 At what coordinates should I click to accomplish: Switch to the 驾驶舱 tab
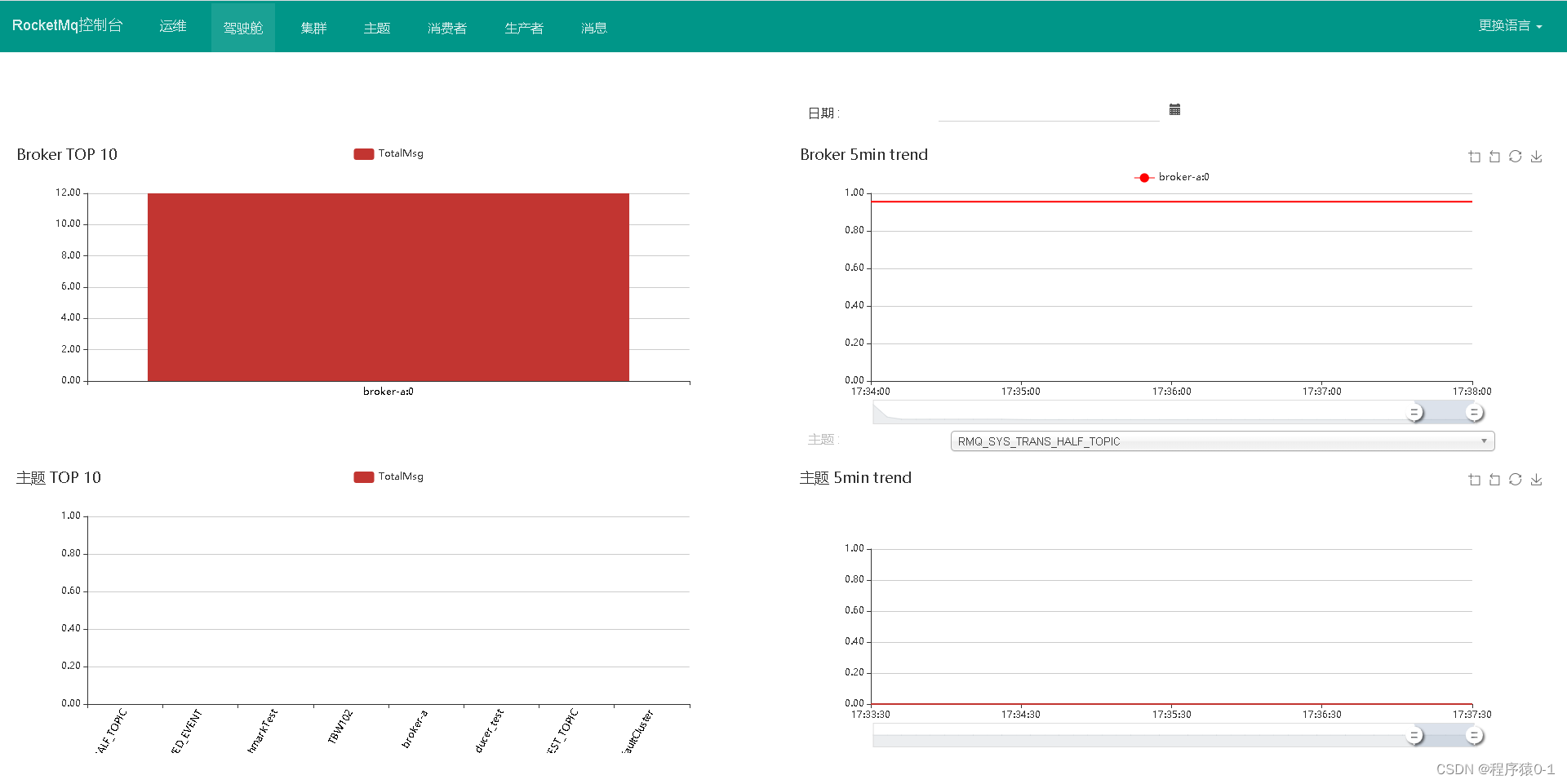pyautogui.click(x=243, y=28)
